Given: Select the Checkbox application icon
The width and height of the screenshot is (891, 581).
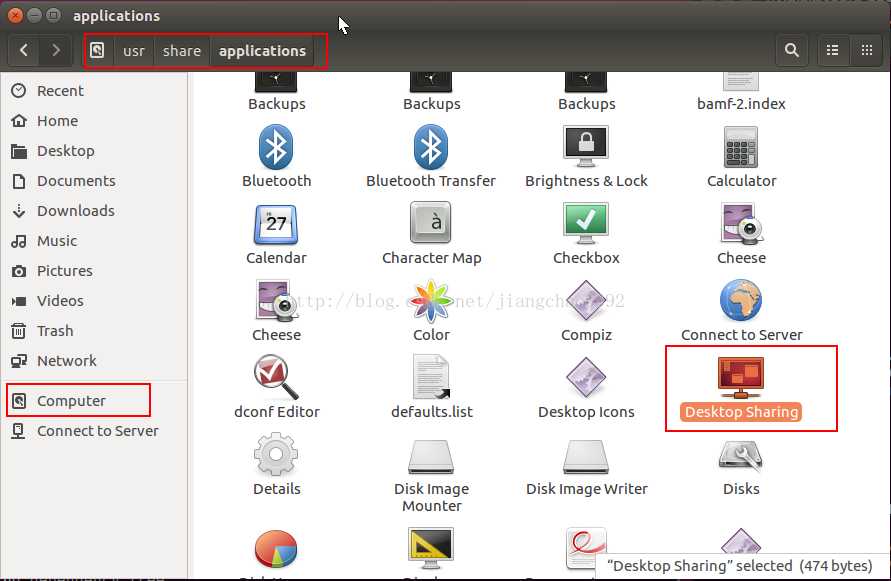Looking at the screenshot, I should coord(586,223).
